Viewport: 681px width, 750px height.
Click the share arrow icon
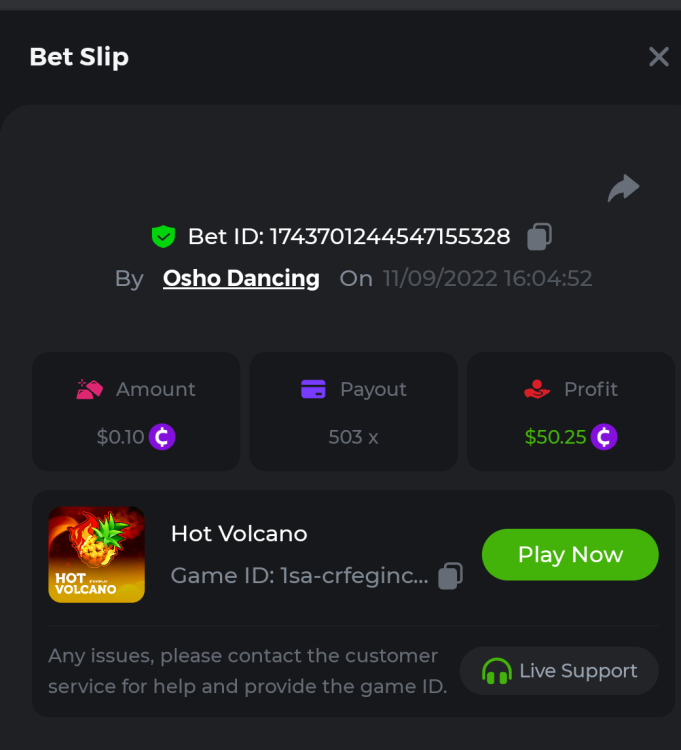click(623, 188)
